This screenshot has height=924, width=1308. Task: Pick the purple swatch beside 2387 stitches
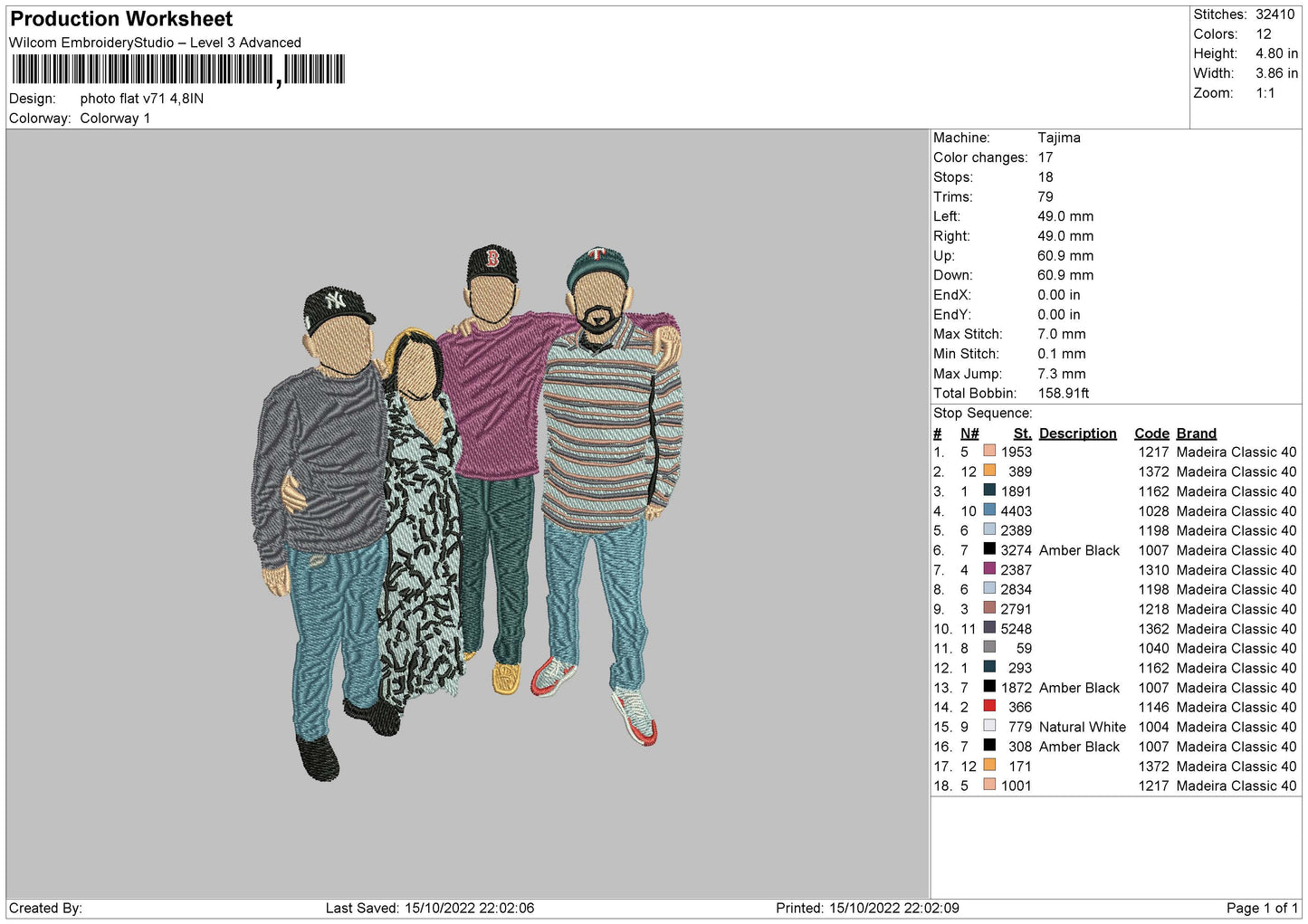(x=989, y=568)
